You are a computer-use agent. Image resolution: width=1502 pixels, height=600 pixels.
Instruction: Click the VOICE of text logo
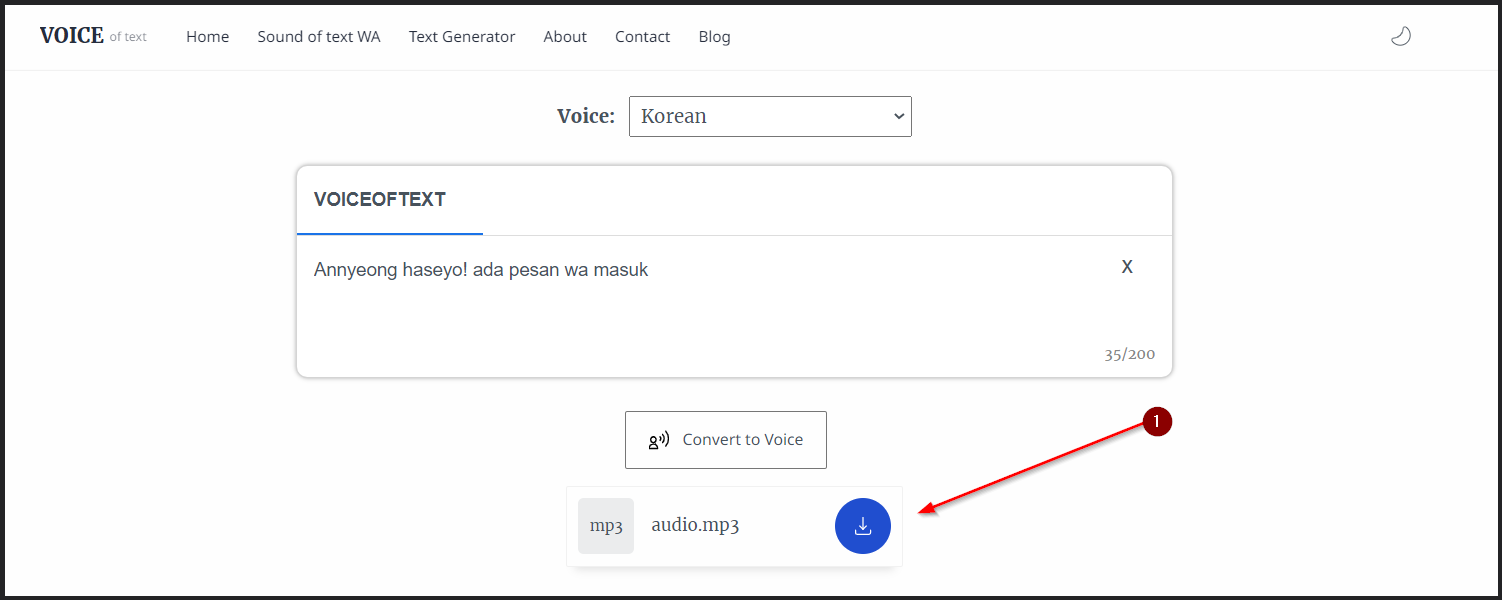93,35
